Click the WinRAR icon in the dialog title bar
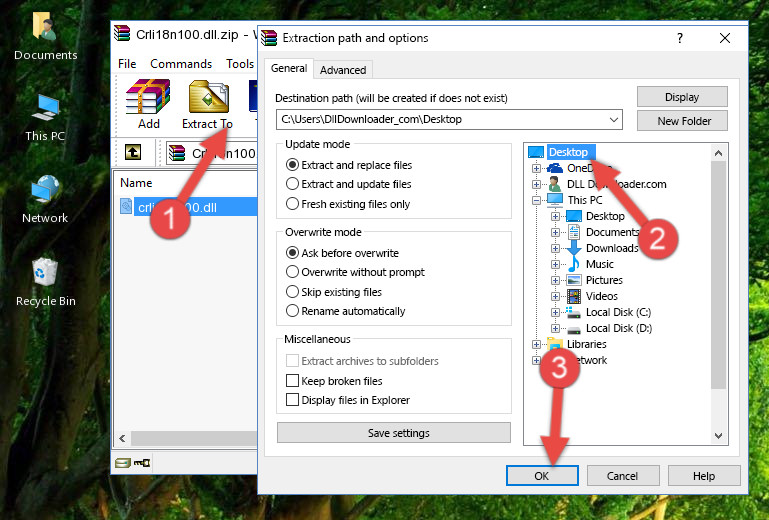 point(269,38)
